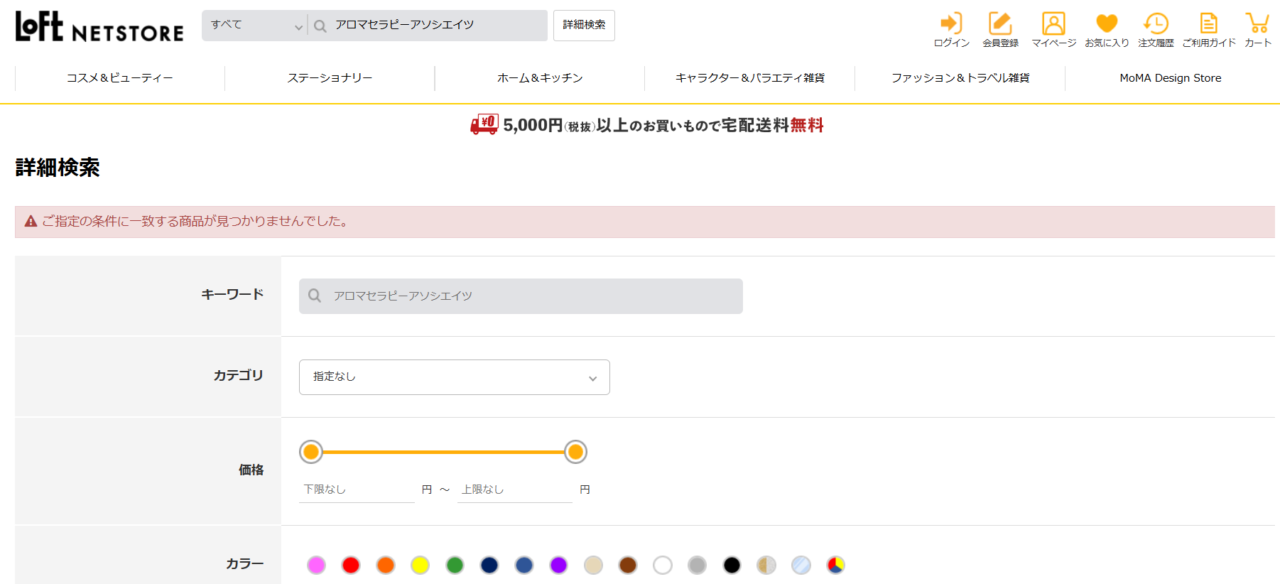Select the blue color swatch
This screenshot has width=1280, height=584.
click(x=524, y=565)
